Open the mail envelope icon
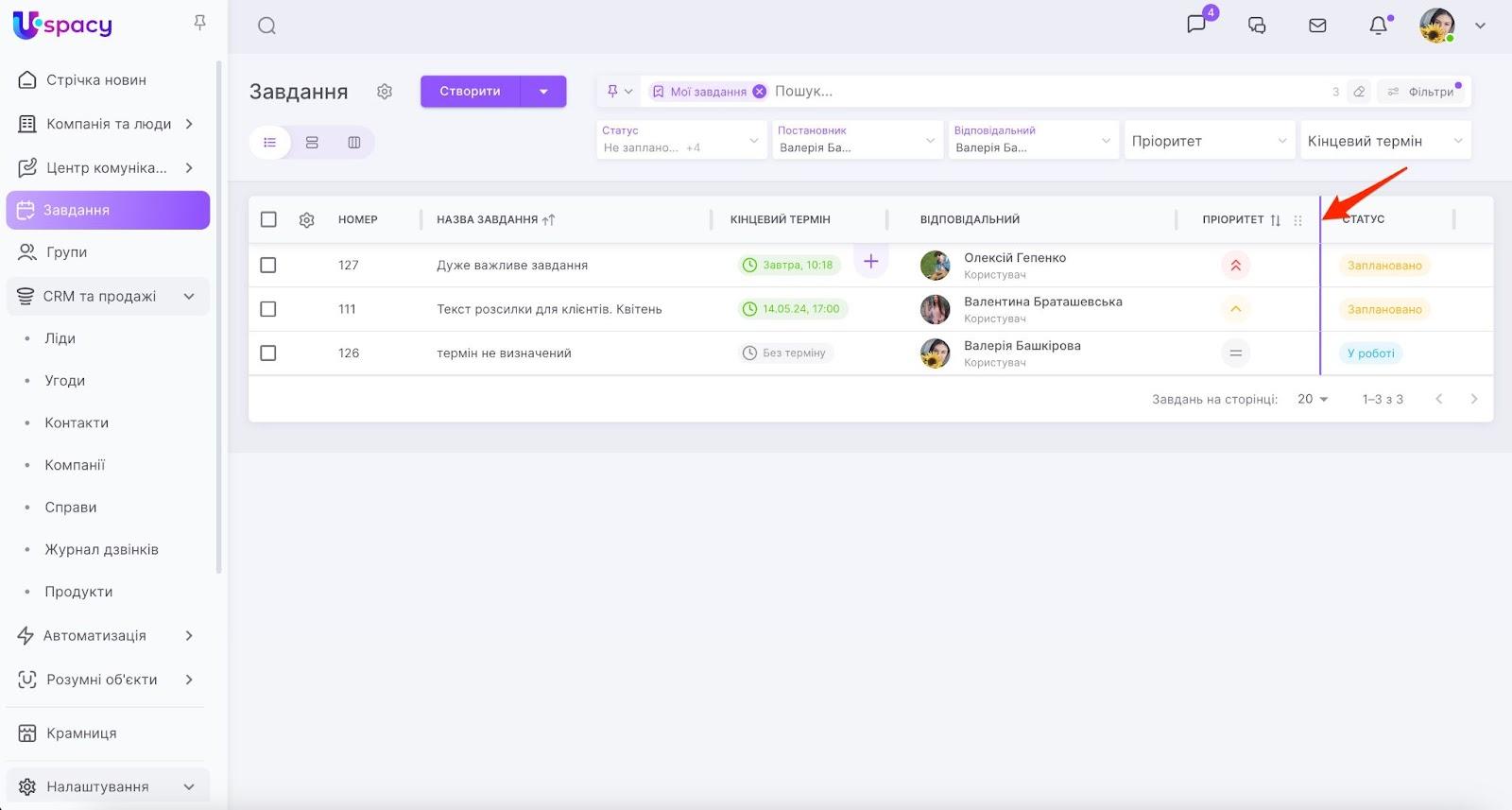The image size is (1512, 810). (1317, 26)
